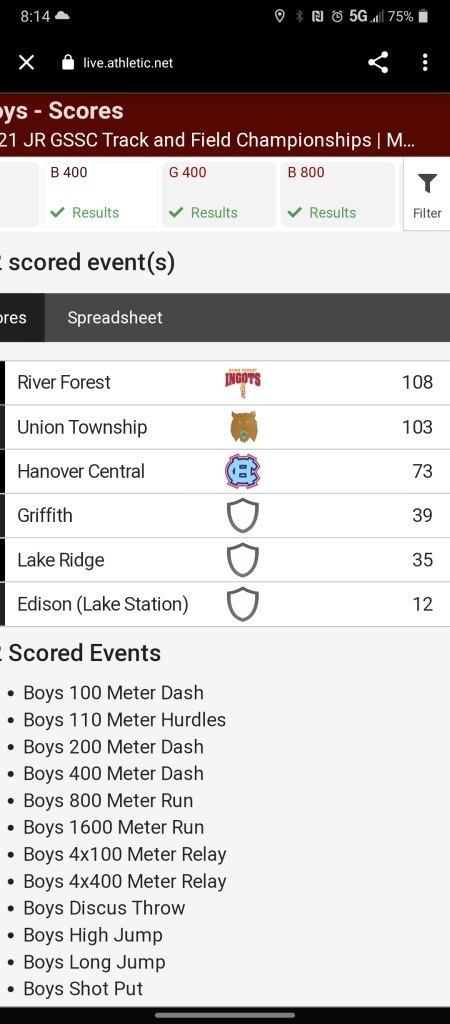Click the Union Township wildcat logo
This screenshot has height=1024, width=450.
(243, 427)
